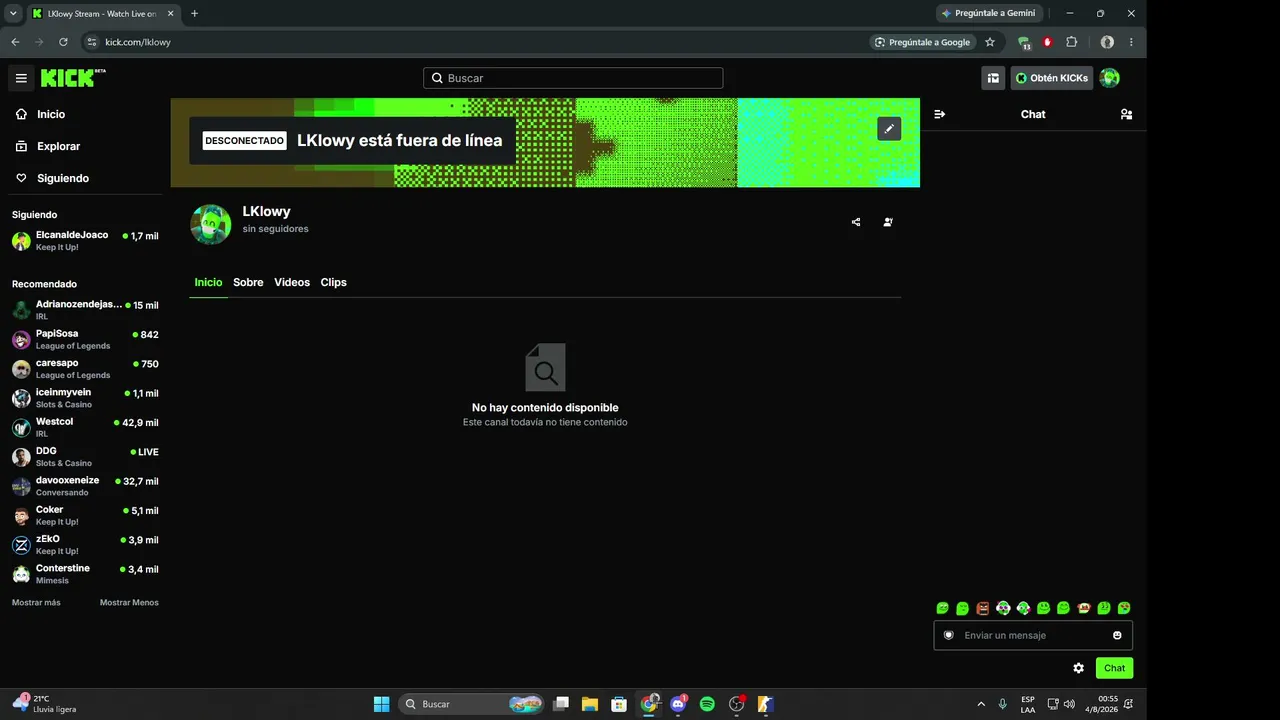This screenshot has height=720, width=1280.
Task: Open caresapo channel
Action: click(x=85, y=369)
